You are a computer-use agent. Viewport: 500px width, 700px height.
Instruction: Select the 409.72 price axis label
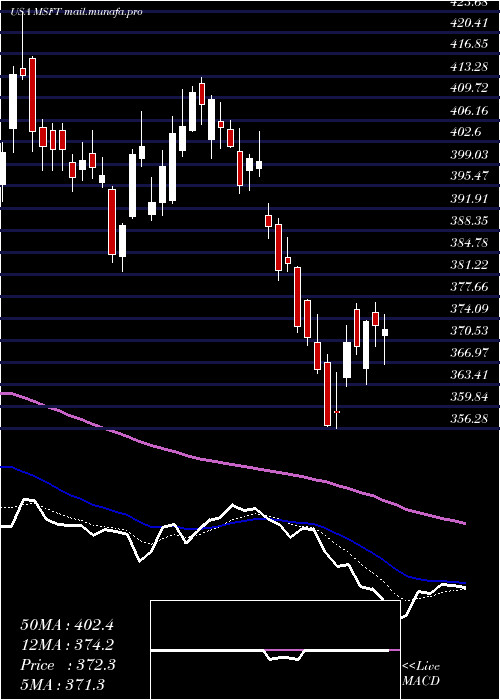click(x=469, y=88)
